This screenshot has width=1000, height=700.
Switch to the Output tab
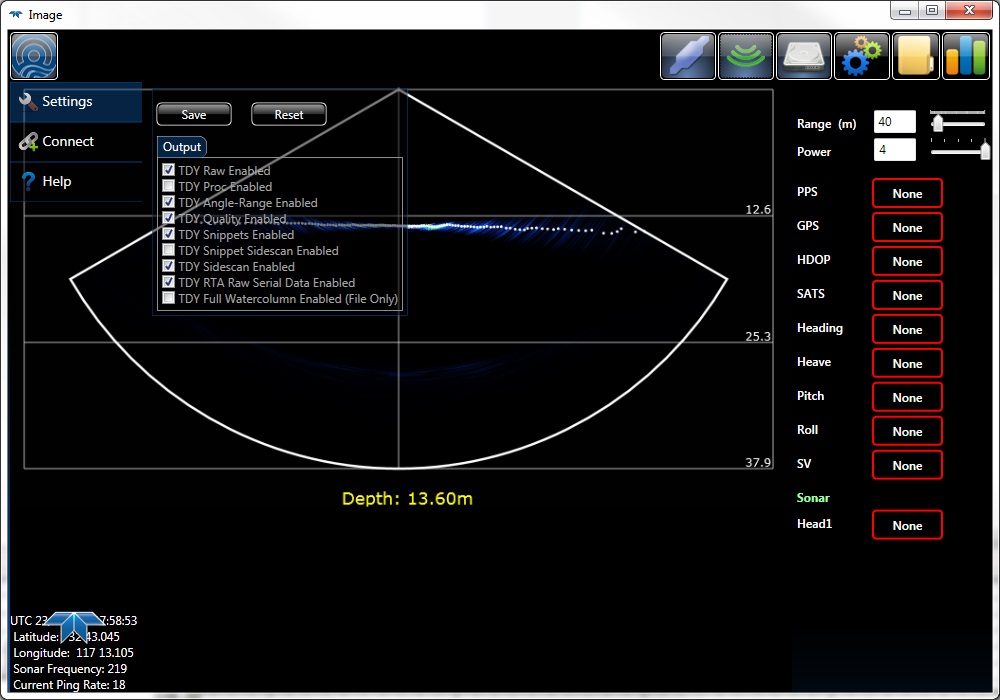coord(182,147)
